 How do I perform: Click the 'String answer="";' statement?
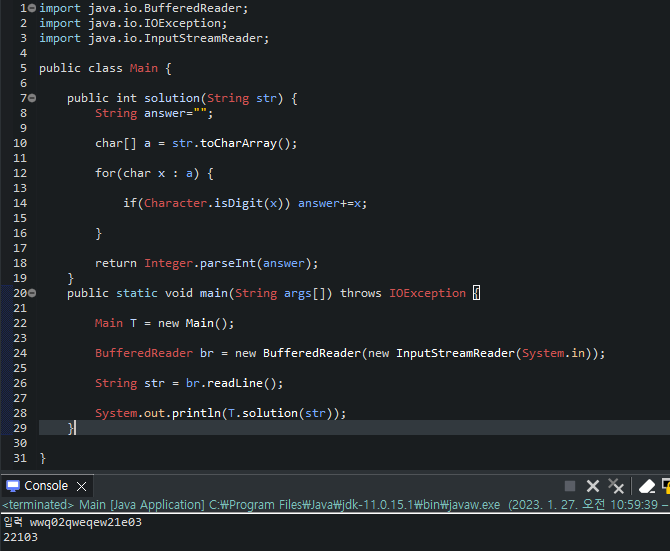[154, 113]
